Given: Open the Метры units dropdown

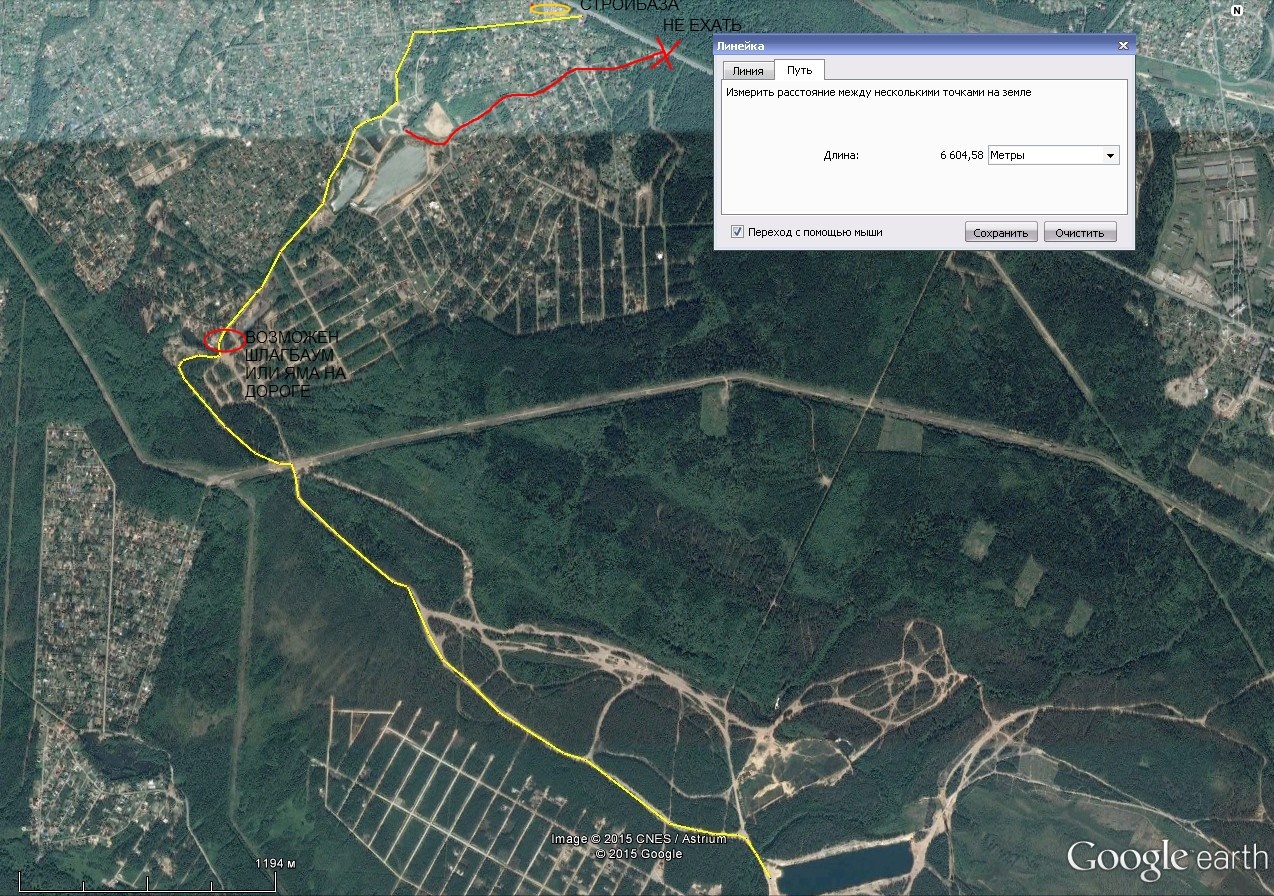Looking at the screenshot, I should point(1052,155).
